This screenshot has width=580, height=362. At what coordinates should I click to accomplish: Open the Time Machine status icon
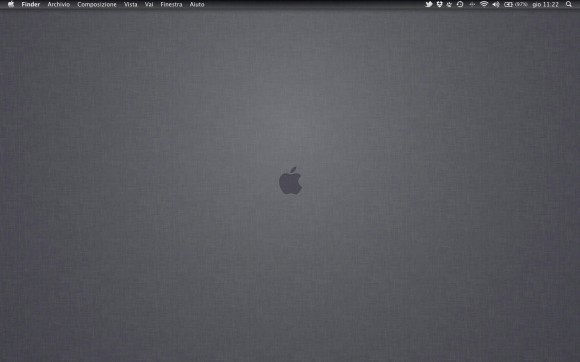tap(460, 4)
